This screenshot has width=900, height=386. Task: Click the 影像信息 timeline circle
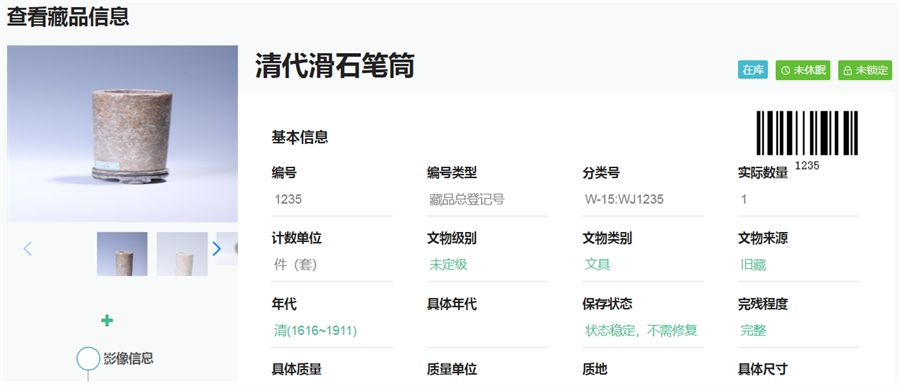click(88, 358)
